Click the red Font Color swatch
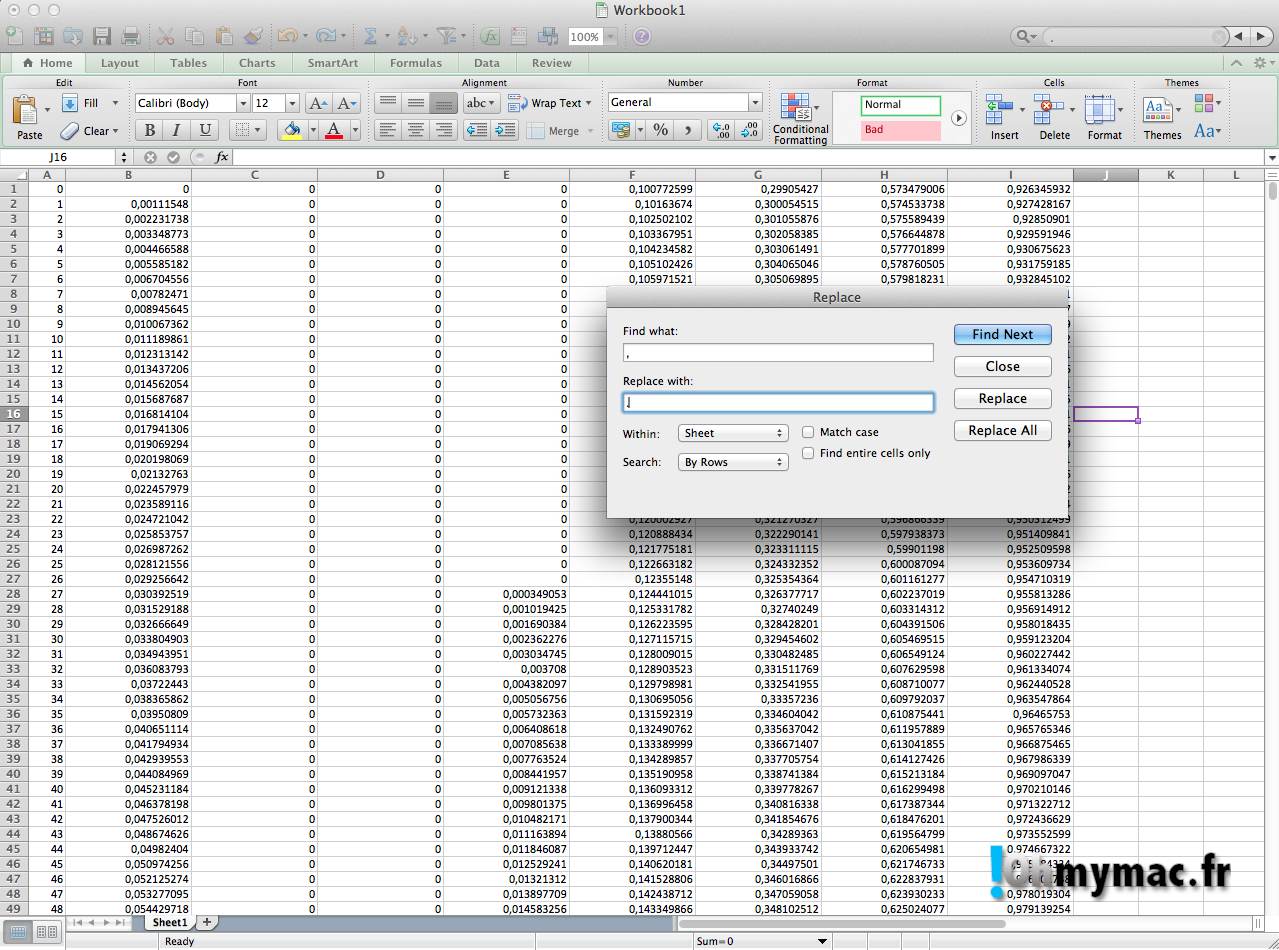This screenshot has width=1279, height=950. [x=334, y=130]
